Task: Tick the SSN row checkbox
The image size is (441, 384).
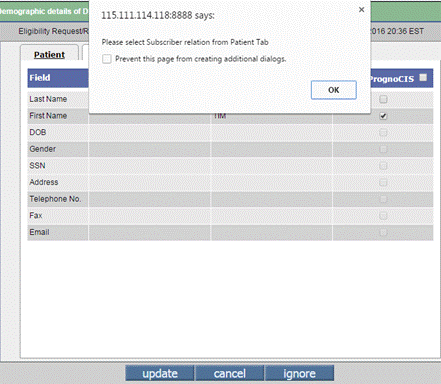Action: (x=383, y=166)
